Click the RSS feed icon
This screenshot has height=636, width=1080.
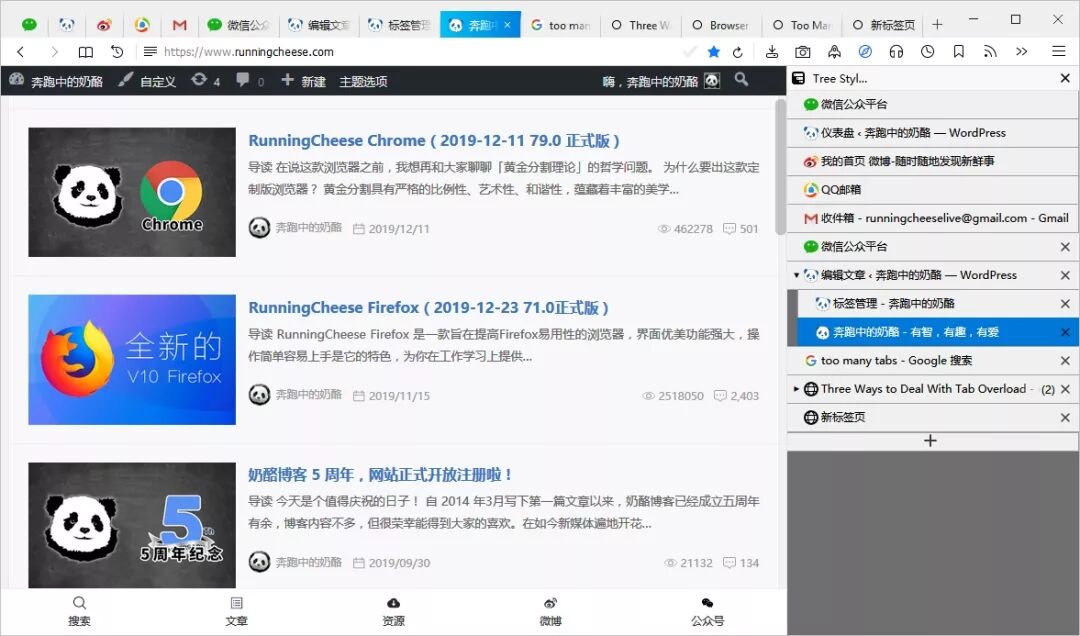(x=990, y=52)
